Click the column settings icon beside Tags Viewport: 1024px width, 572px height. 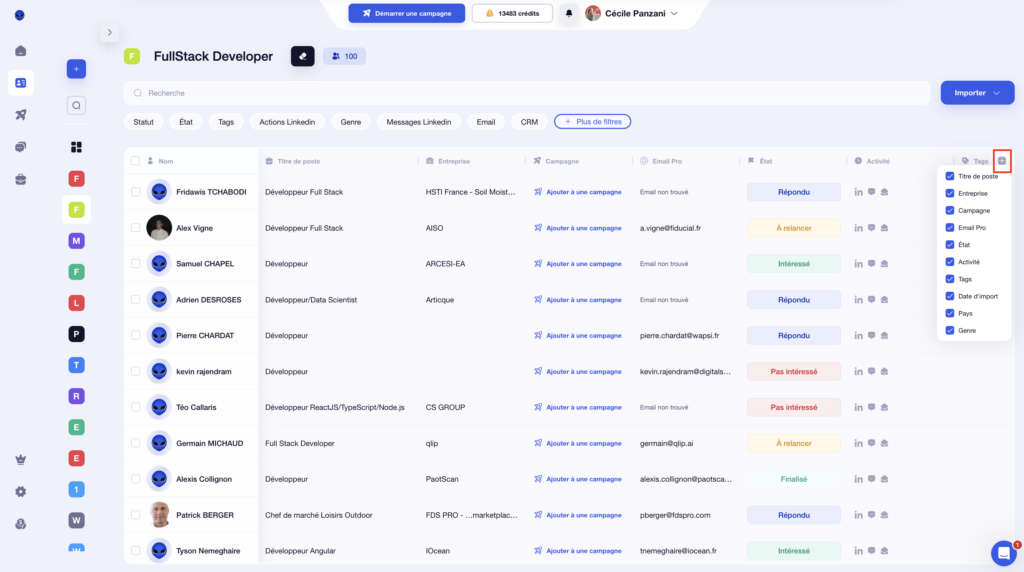(1002, 161)
